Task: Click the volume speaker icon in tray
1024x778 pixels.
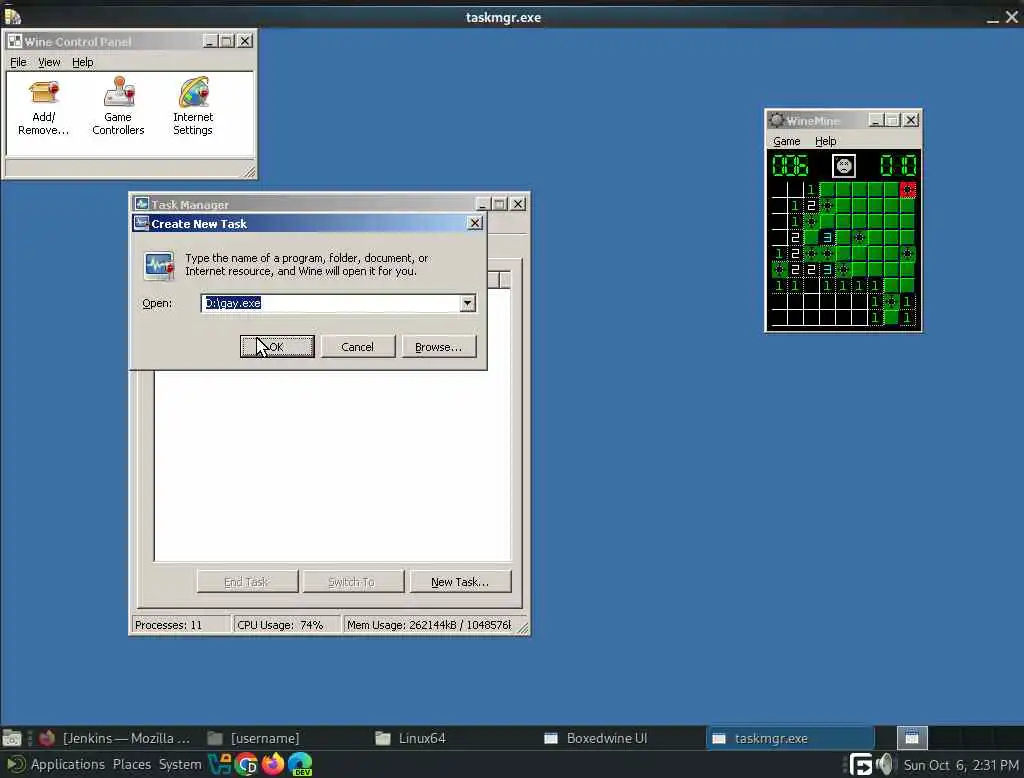Action: tap(886, 764)
